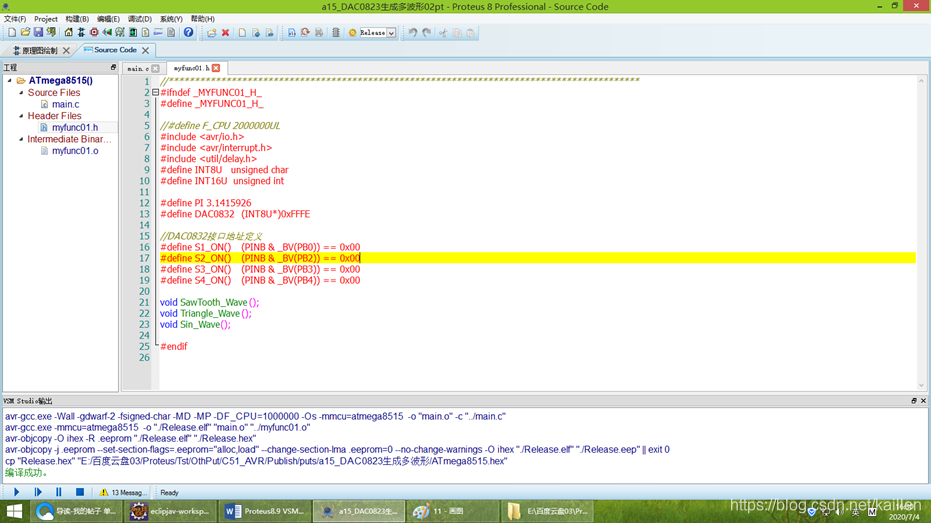The width and height of the screenshot is (931, 524).
Task: Open the PCB Layout module icon
Action: tap(94, 33)
